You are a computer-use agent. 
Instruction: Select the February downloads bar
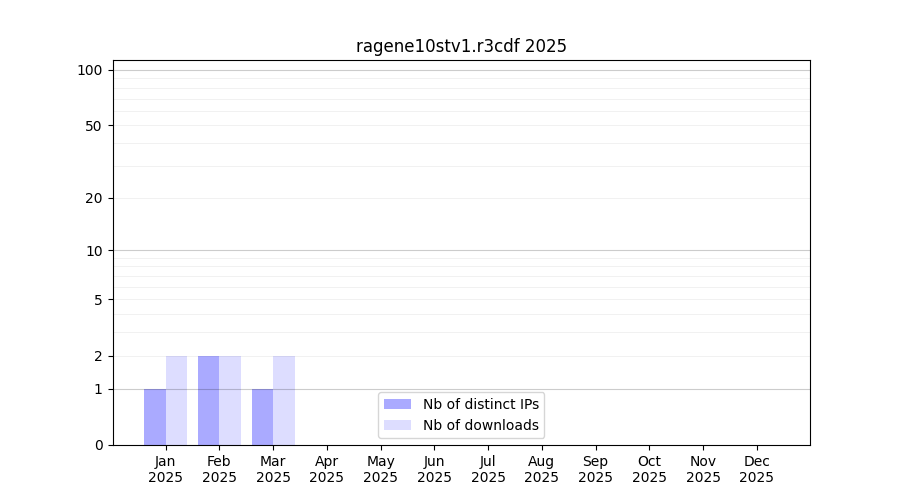(x=230, y=400)
